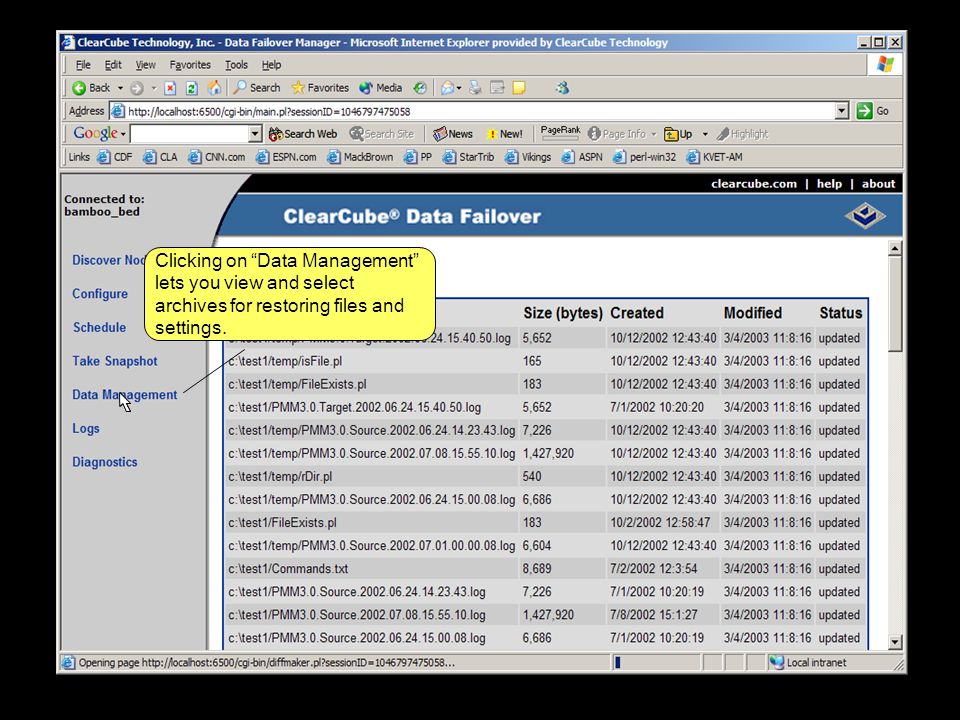960x720 pixels.
Task: Go back with the Back button
Action: pyautogui.click(x=91, y=88)
